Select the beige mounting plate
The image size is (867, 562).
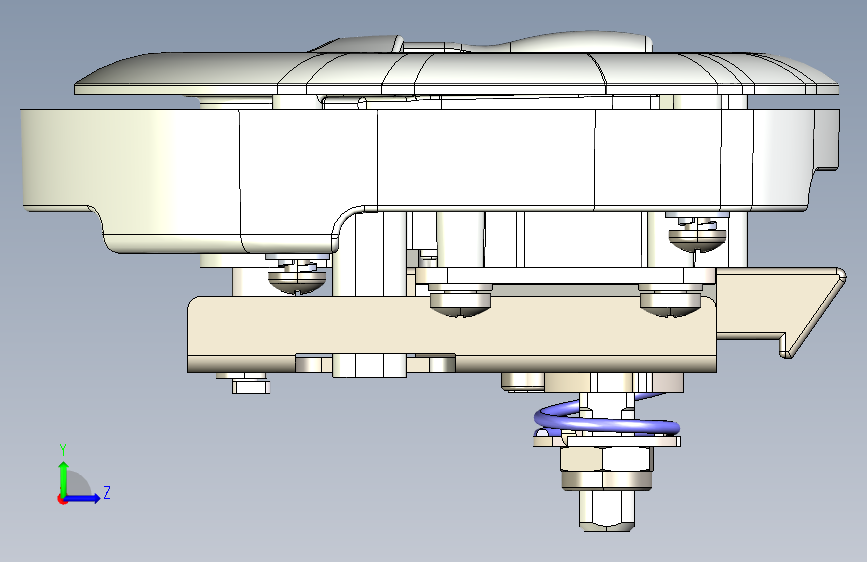[452, 334]
